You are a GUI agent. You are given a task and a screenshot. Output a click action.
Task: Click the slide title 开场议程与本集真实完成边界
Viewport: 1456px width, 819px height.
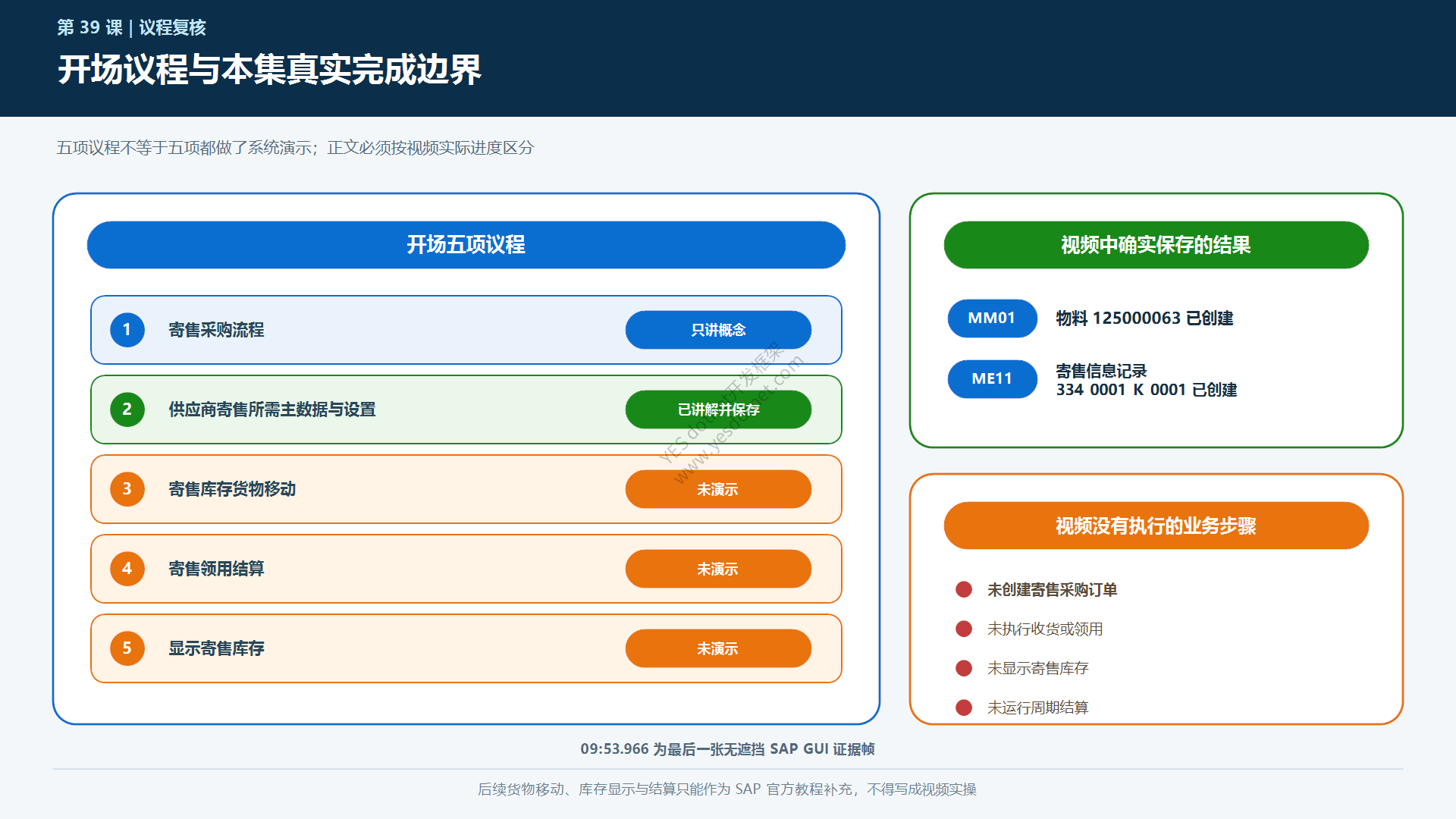click(x=269, y=70)
